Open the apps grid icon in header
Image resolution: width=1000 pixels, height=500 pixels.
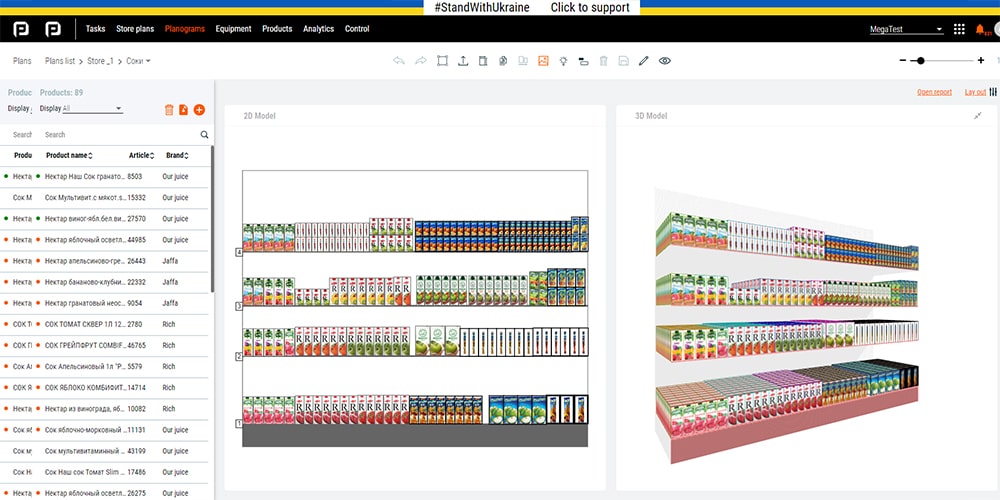pos(959,29)
